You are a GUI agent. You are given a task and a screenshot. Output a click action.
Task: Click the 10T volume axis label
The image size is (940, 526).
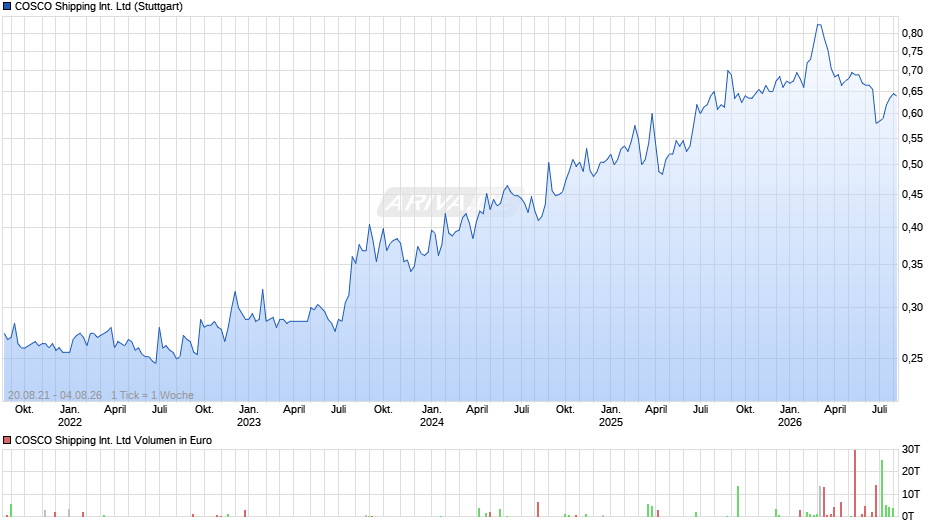coord(911,494)
